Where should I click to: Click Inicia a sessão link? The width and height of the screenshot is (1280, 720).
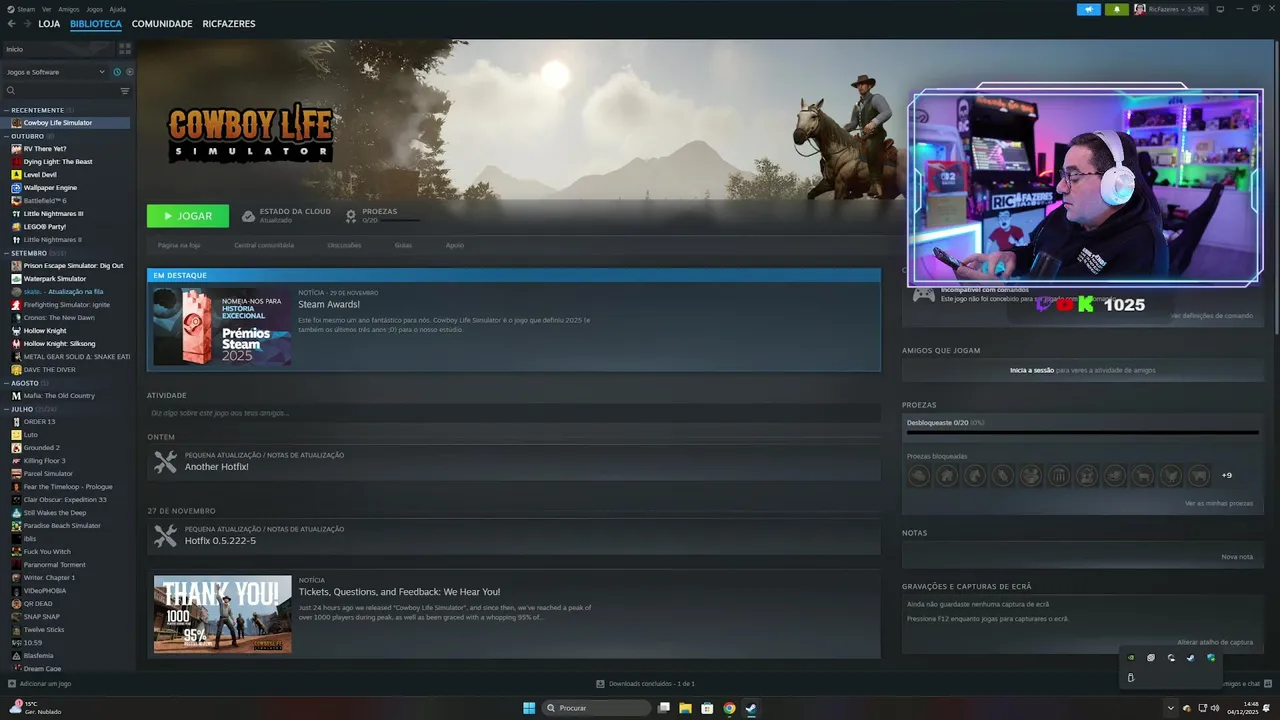(1032, 370)
